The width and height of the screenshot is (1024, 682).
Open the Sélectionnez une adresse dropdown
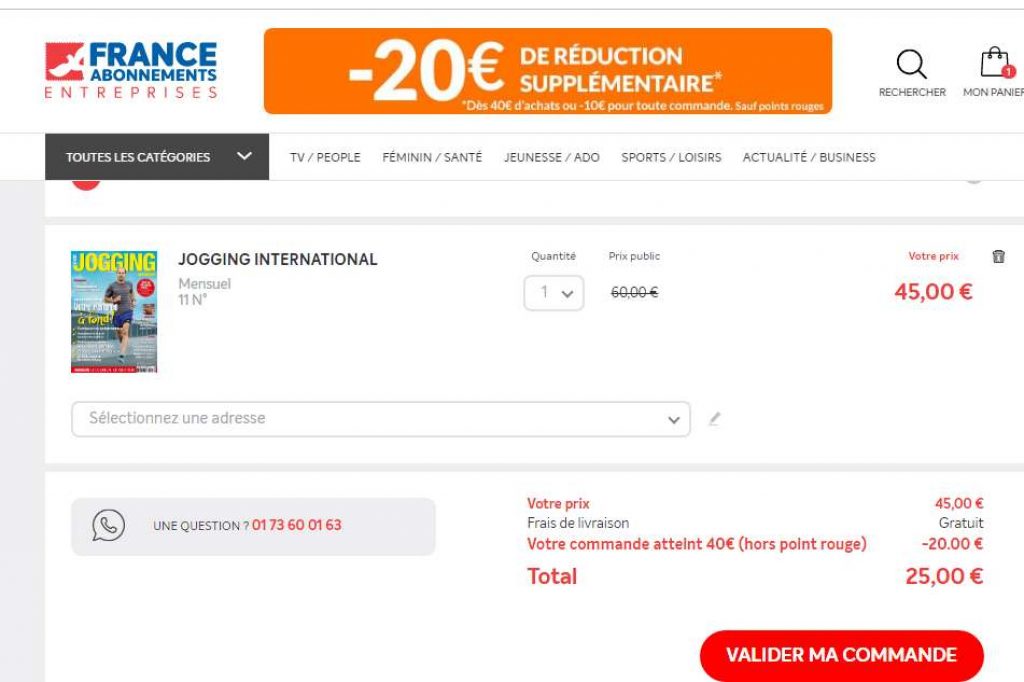380,419
